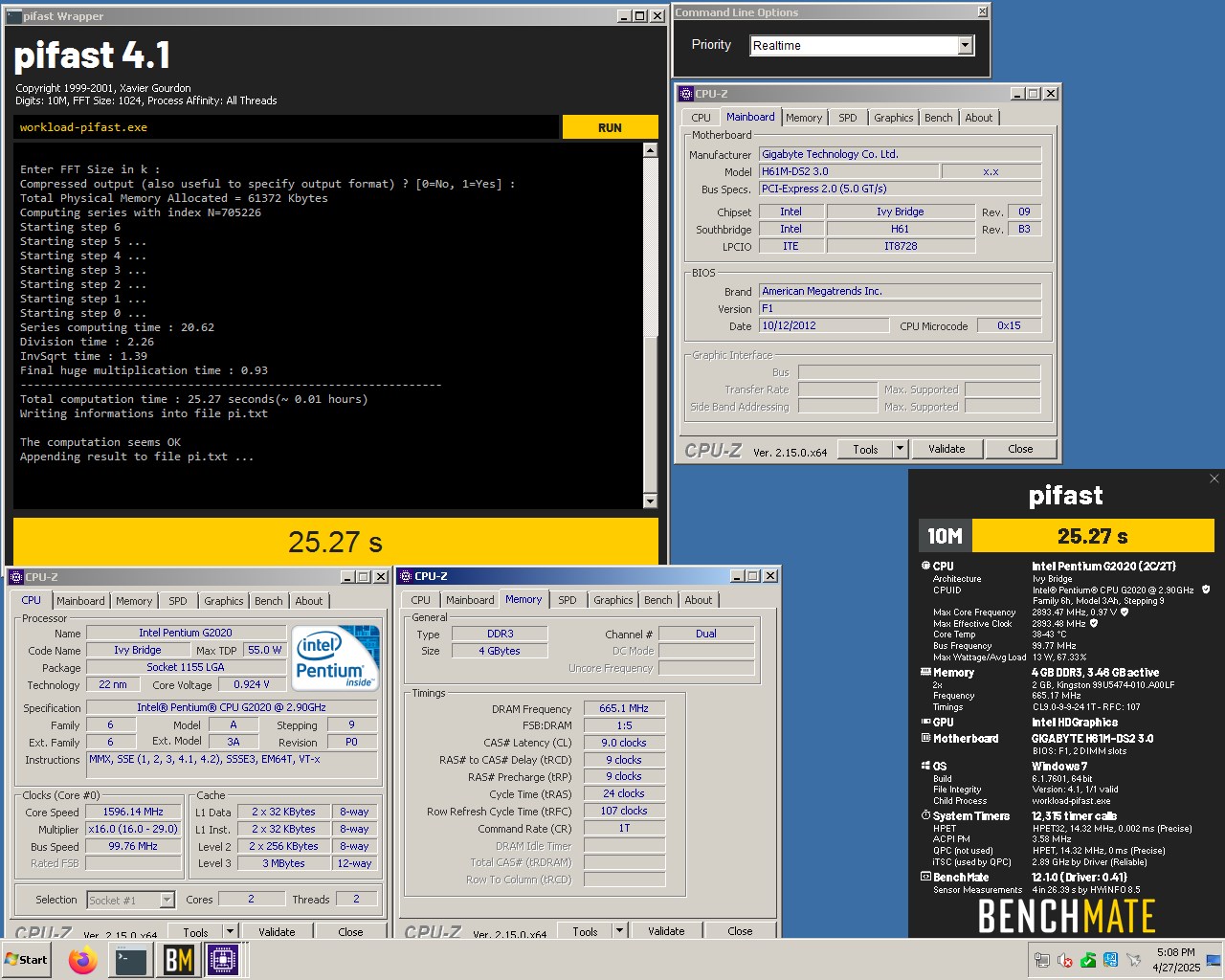The width and height of the screenshot is (1225, 980).
Task: Click the green tray icon
Action: (x=1088, y=960)
